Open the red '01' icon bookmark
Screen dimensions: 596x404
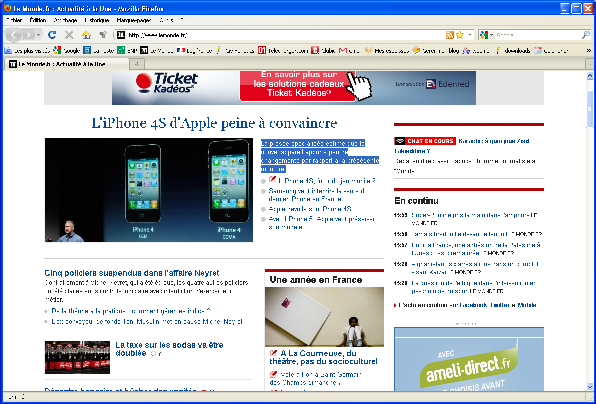[283, 50]
